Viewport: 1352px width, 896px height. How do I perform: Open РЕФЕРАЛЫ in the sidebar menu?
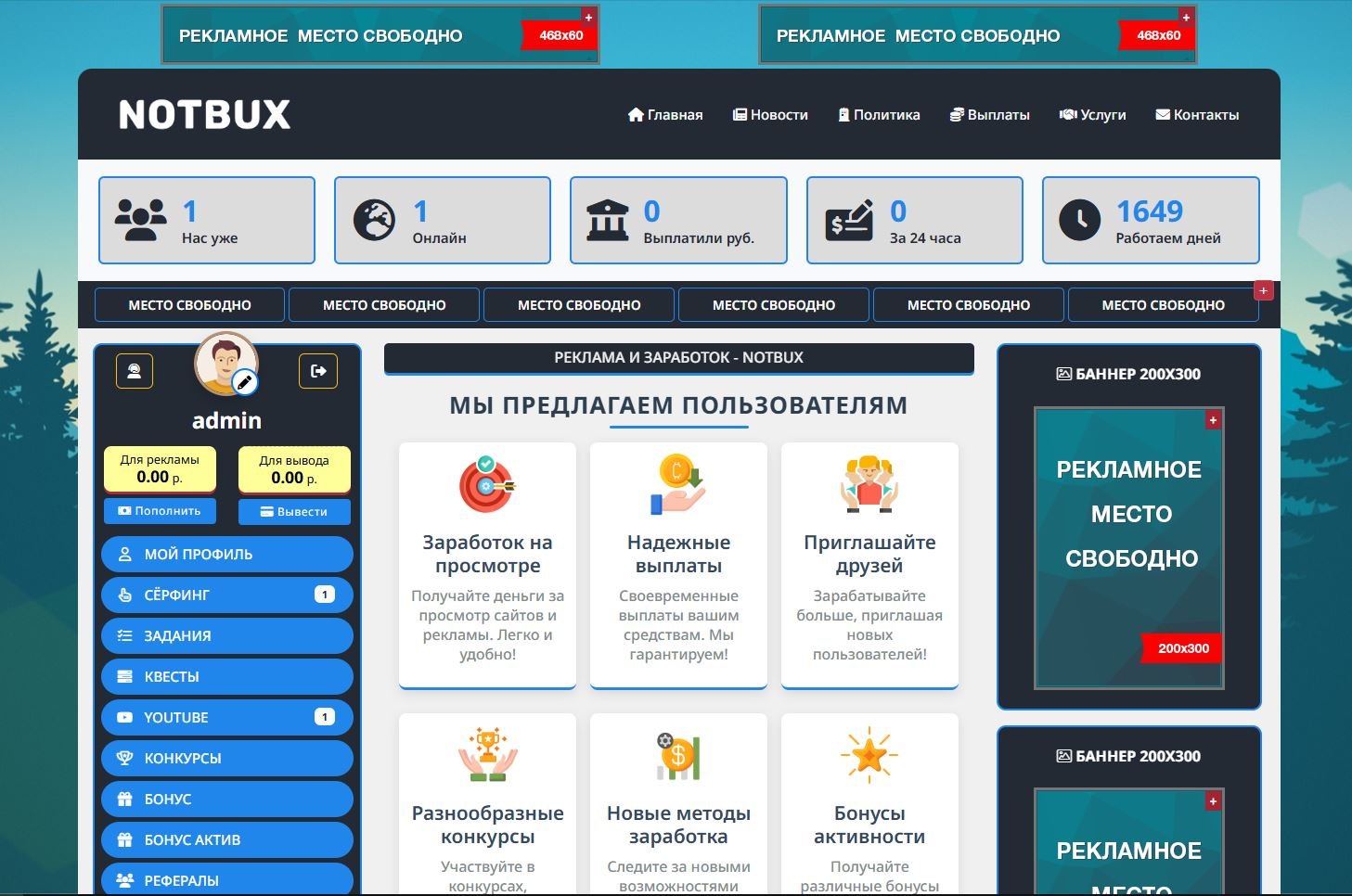point(227,880)
